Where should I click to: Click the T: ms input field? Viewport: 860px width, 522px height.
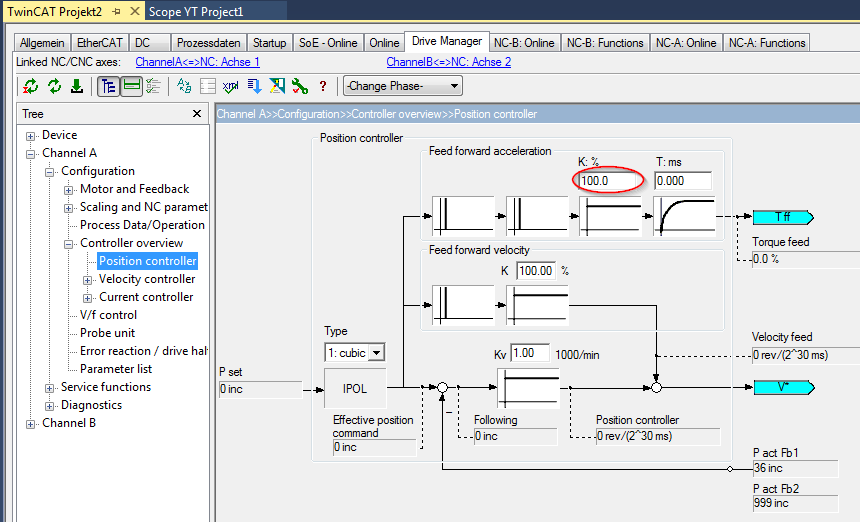coord(683,180)
